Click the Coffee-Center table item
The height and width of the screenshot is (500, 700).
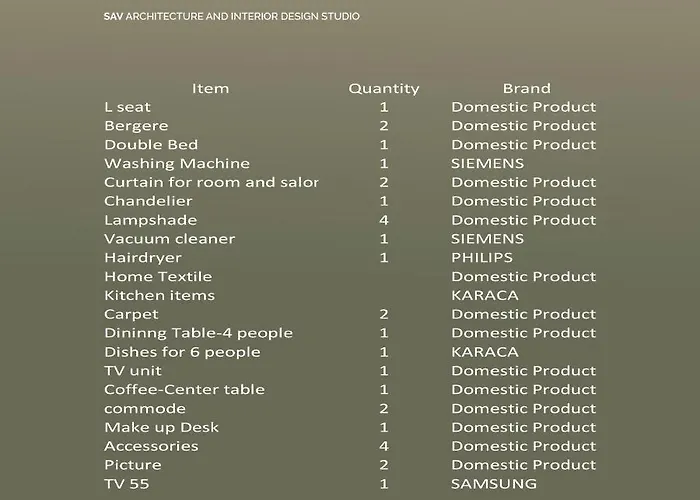184,390
